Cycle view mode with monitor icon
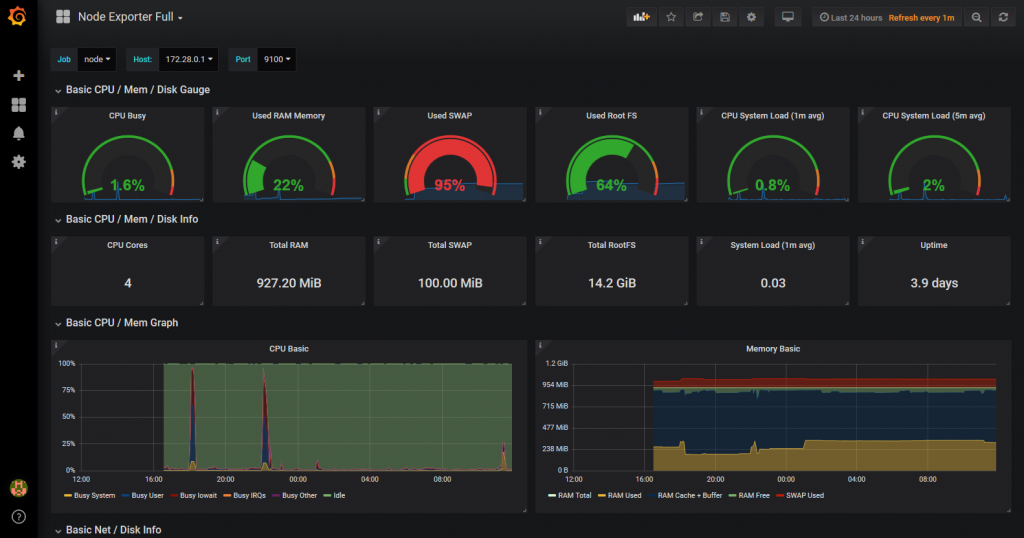Viewport: 1024px width, 538px height. [x=788, y=18]
